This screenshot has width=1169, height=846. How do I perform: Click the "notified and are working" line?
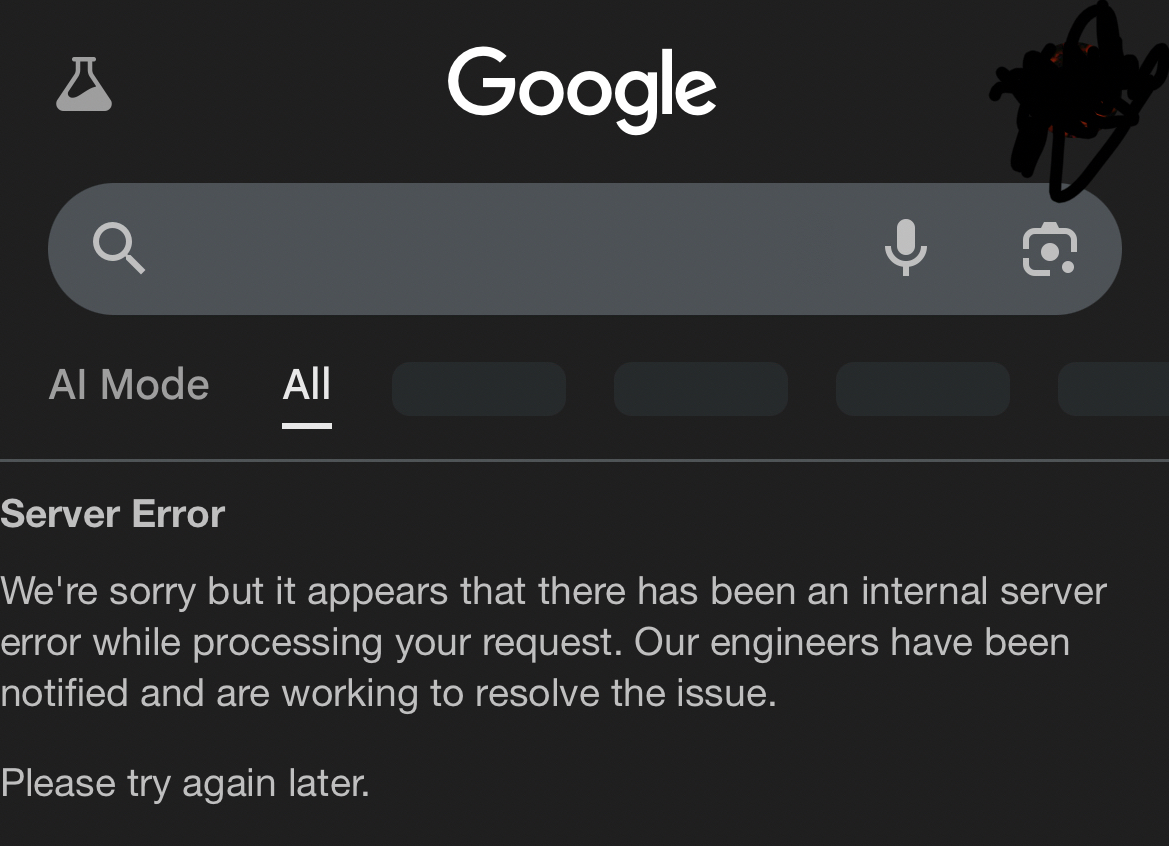point(388,692)
